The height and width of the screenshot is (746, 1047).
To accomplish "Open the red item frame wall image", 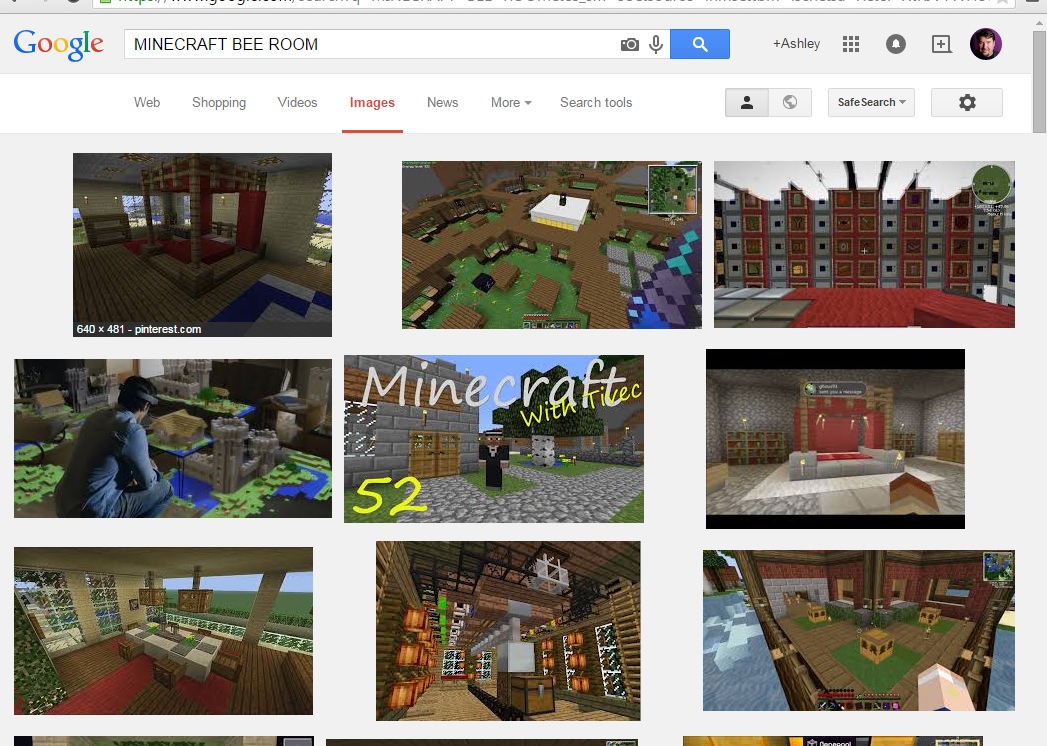I will (864, 244).
